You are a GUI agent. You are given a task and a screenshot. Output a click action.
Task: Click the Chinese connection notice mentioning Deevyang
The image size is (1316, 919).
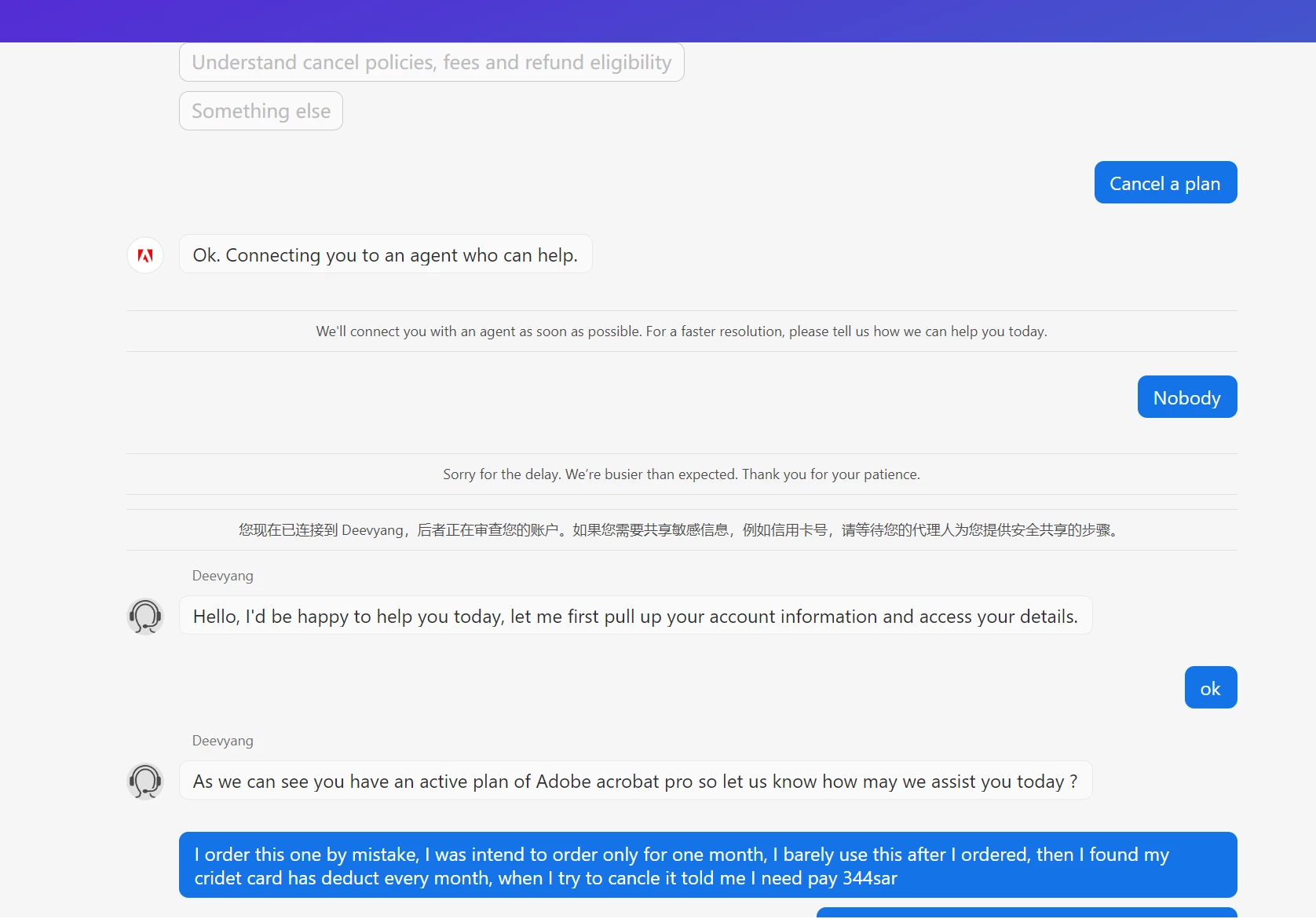coord(682,530)
